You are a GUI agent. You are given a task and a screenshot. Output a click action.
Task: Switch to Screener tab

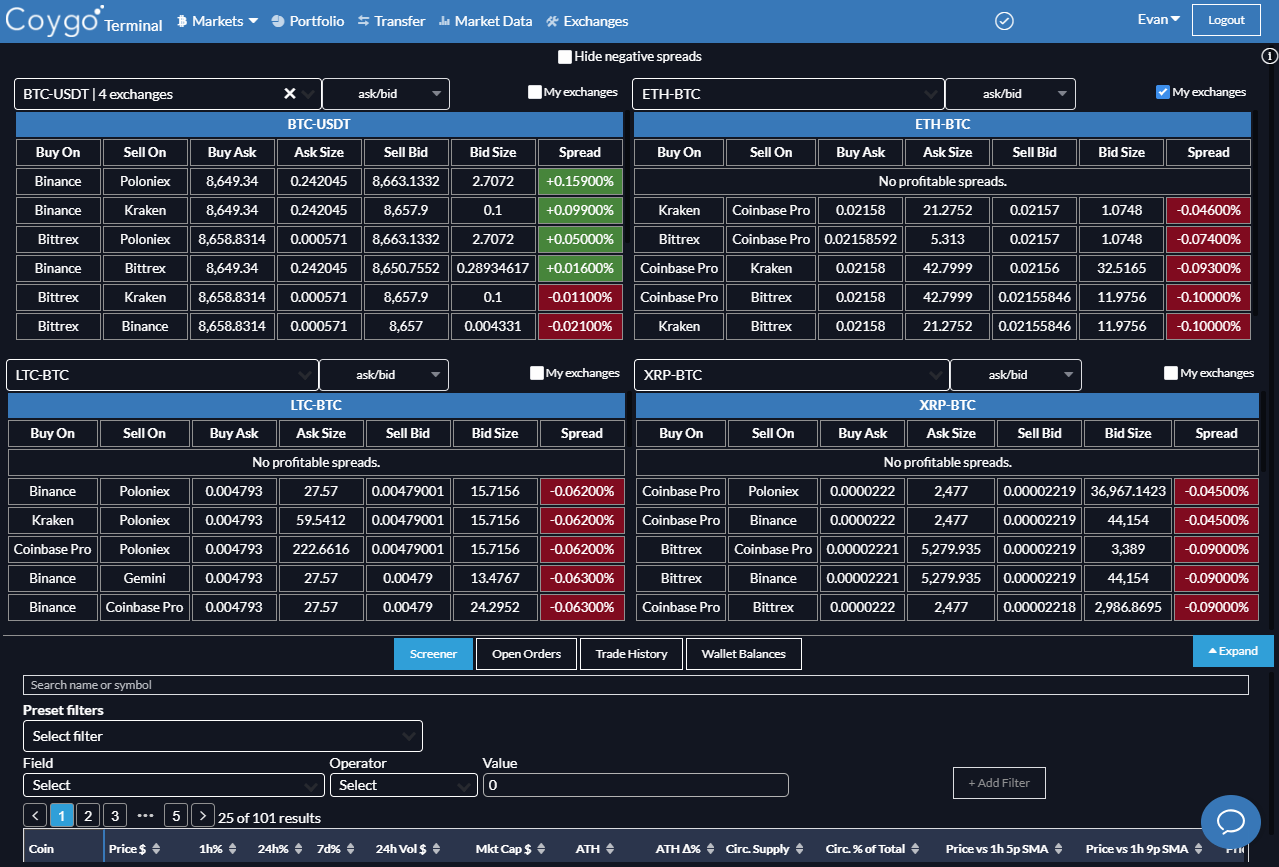coord(433,654)
